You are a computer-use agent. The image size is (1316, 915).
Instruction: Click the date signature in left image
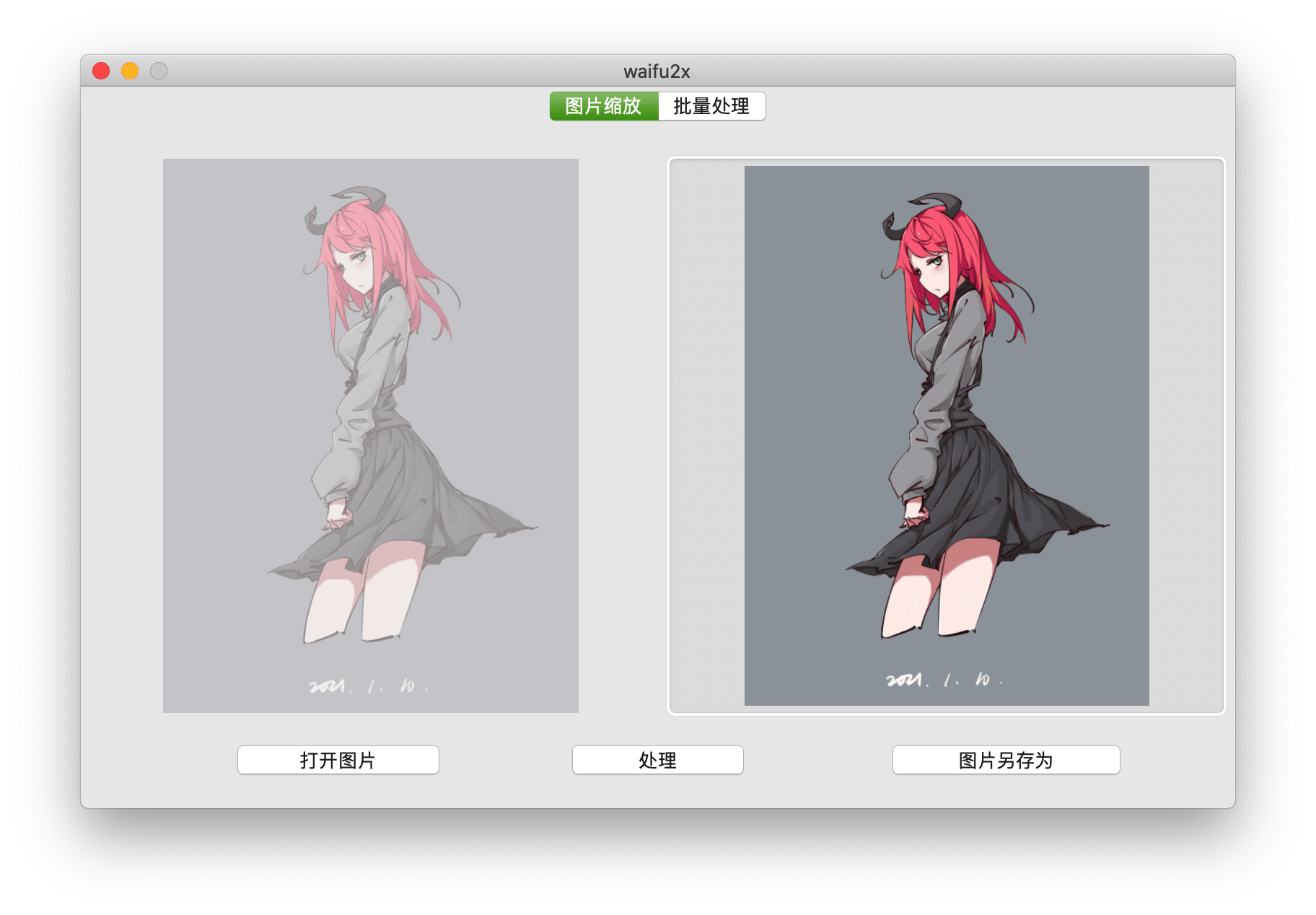368,686
